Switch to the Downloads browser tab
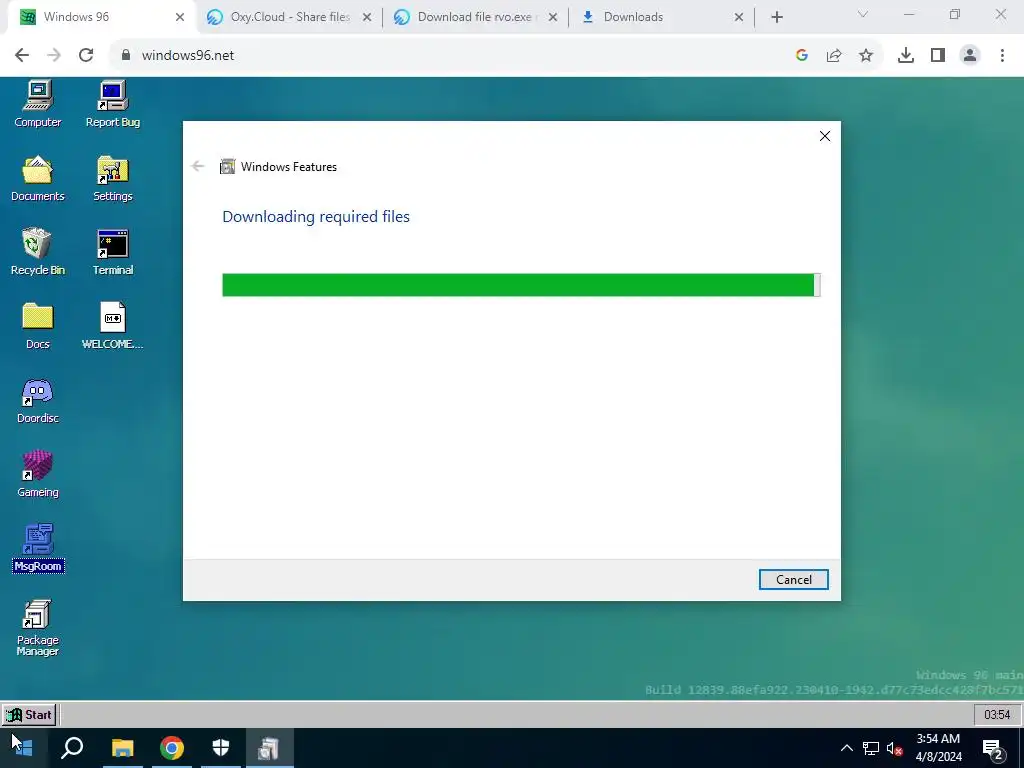1024x768 pixels. [x=661, y=18]
